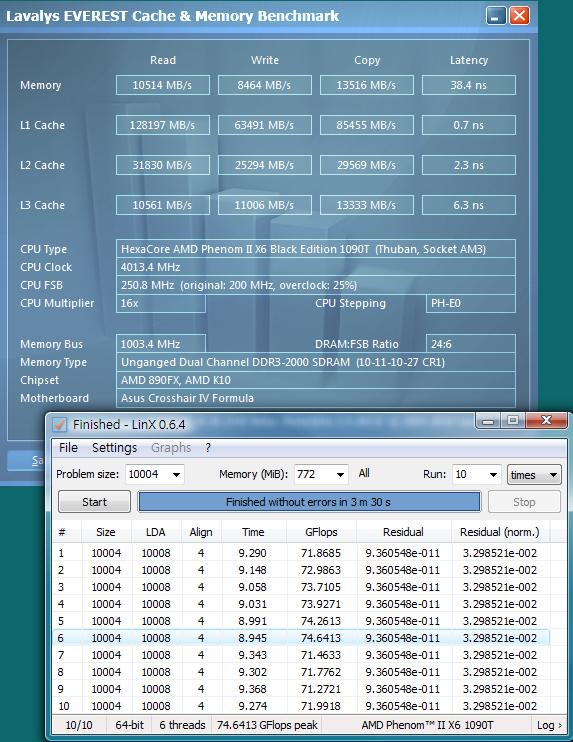This screenshot has width=573, height=742.
Task: Select the row with time 9.274
Action: [301, 706]
